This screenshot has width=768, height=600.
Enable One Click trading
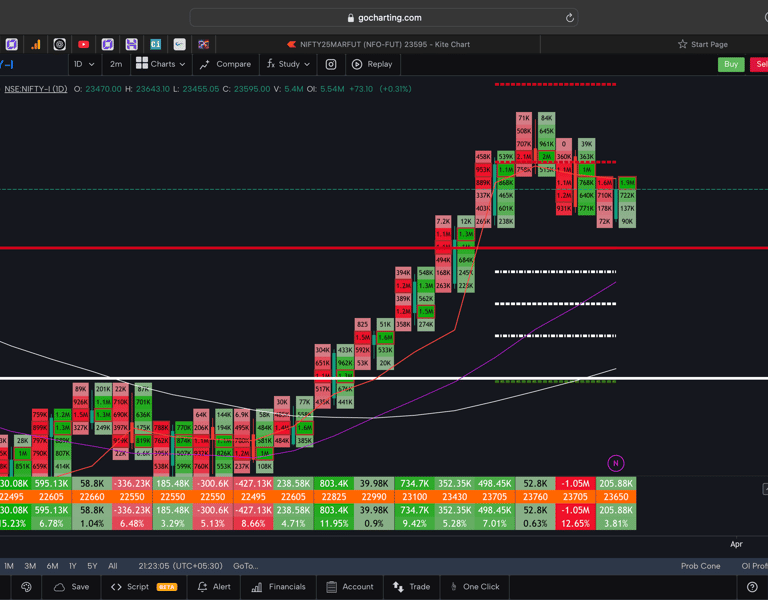click(x=475, y=587)
